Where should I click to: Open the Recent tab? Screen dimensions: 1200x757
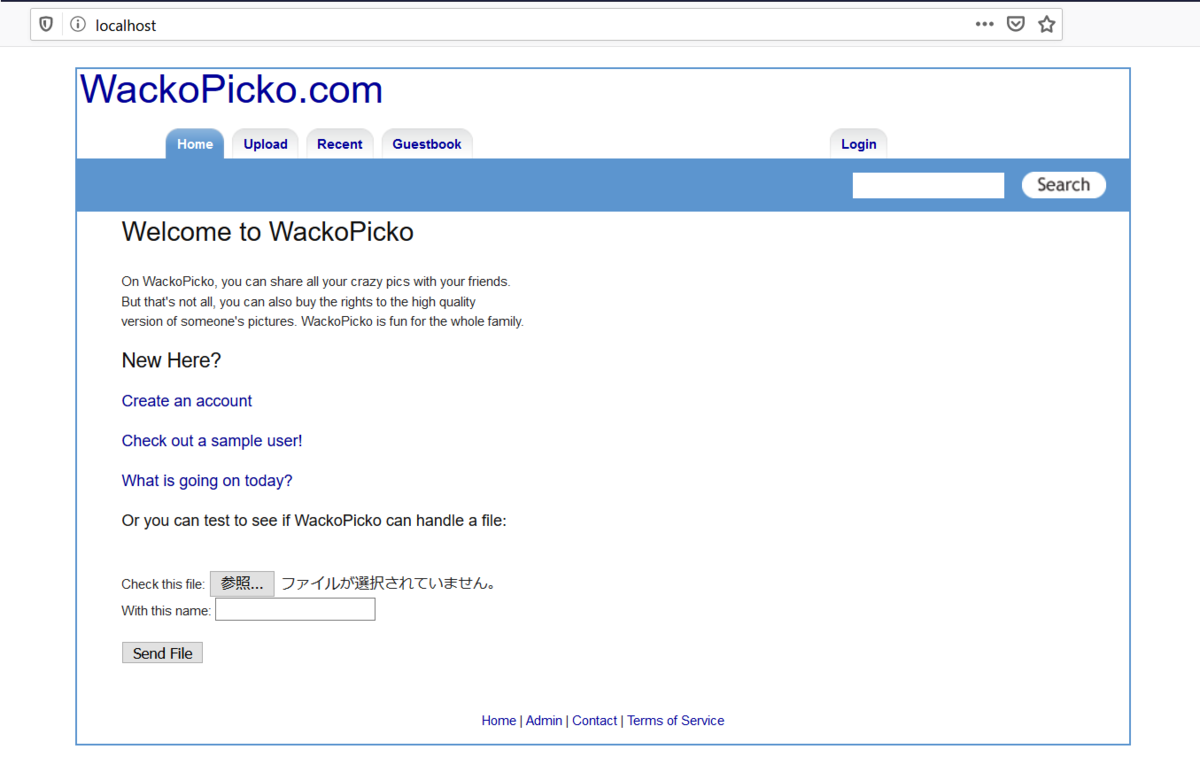340,144
